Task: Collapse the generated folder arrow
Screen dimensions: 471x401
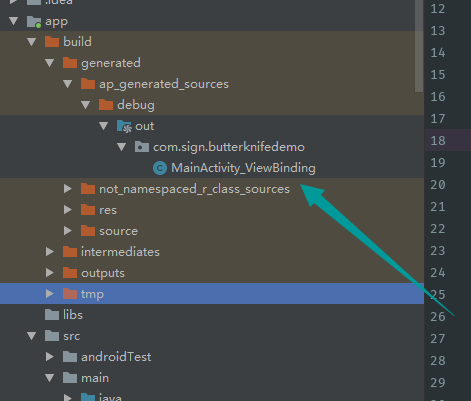Action: tap(50, 63)
